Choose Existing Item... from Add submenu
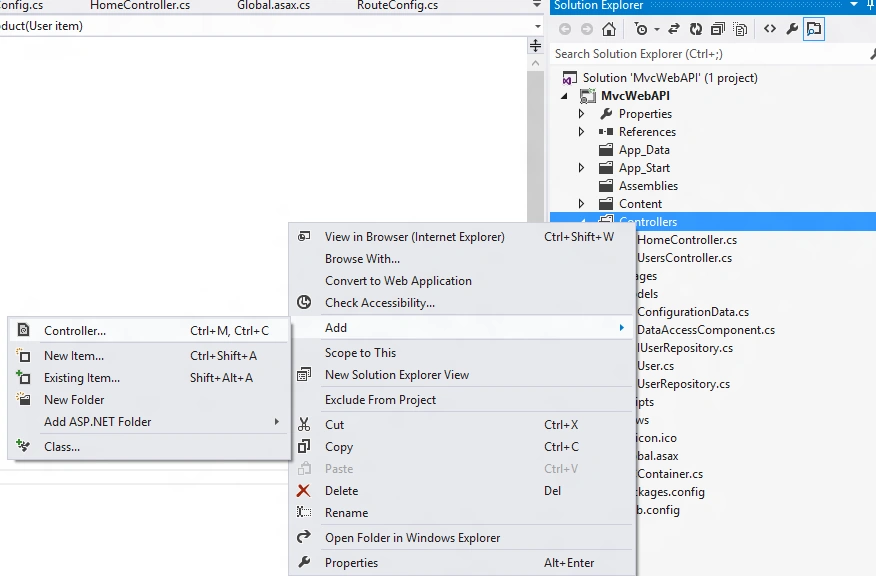The width and height of the screenshot is (876, 576). 149,378
